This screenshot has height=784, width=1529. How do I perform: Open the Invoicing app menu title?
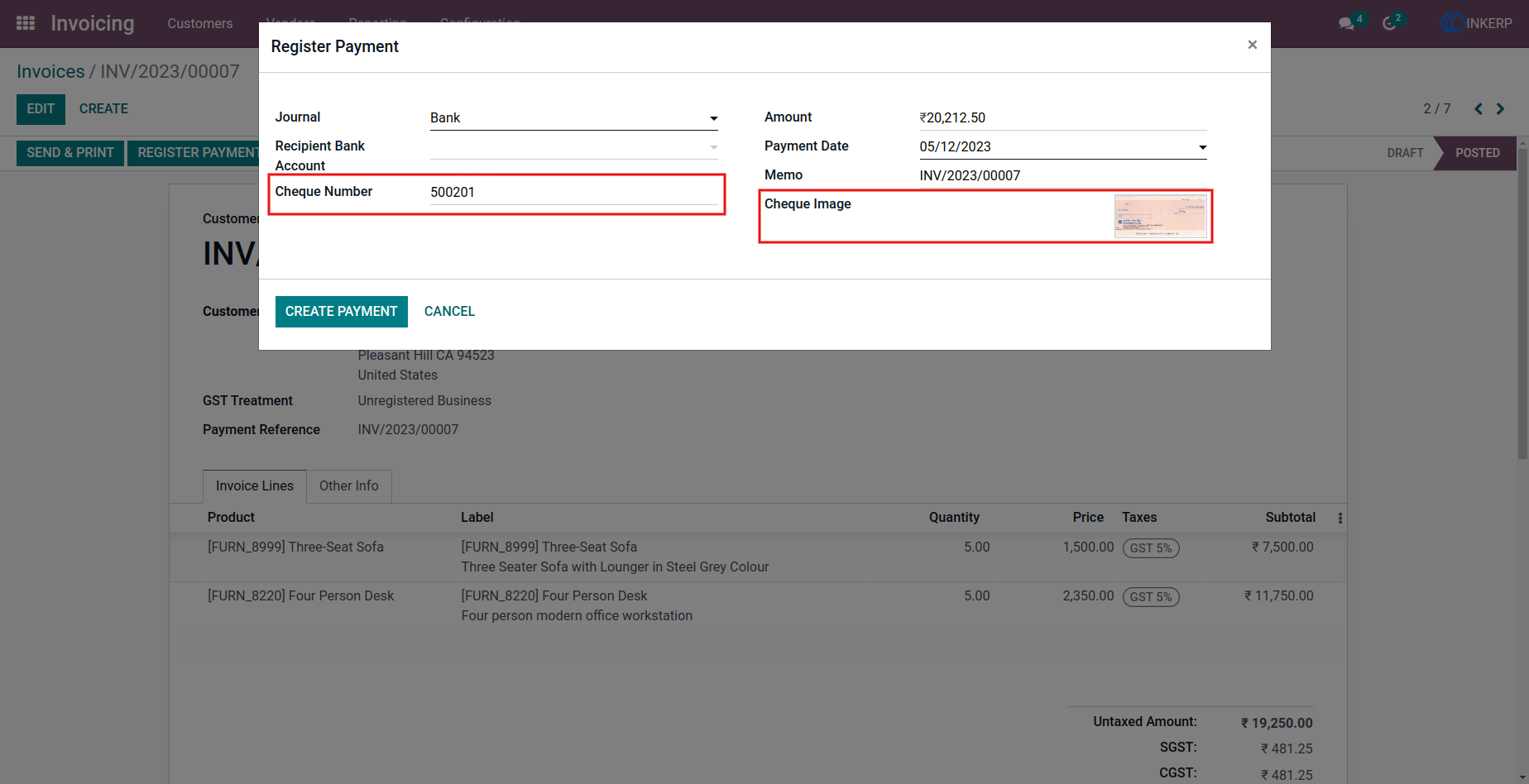(x=92, y=23)
